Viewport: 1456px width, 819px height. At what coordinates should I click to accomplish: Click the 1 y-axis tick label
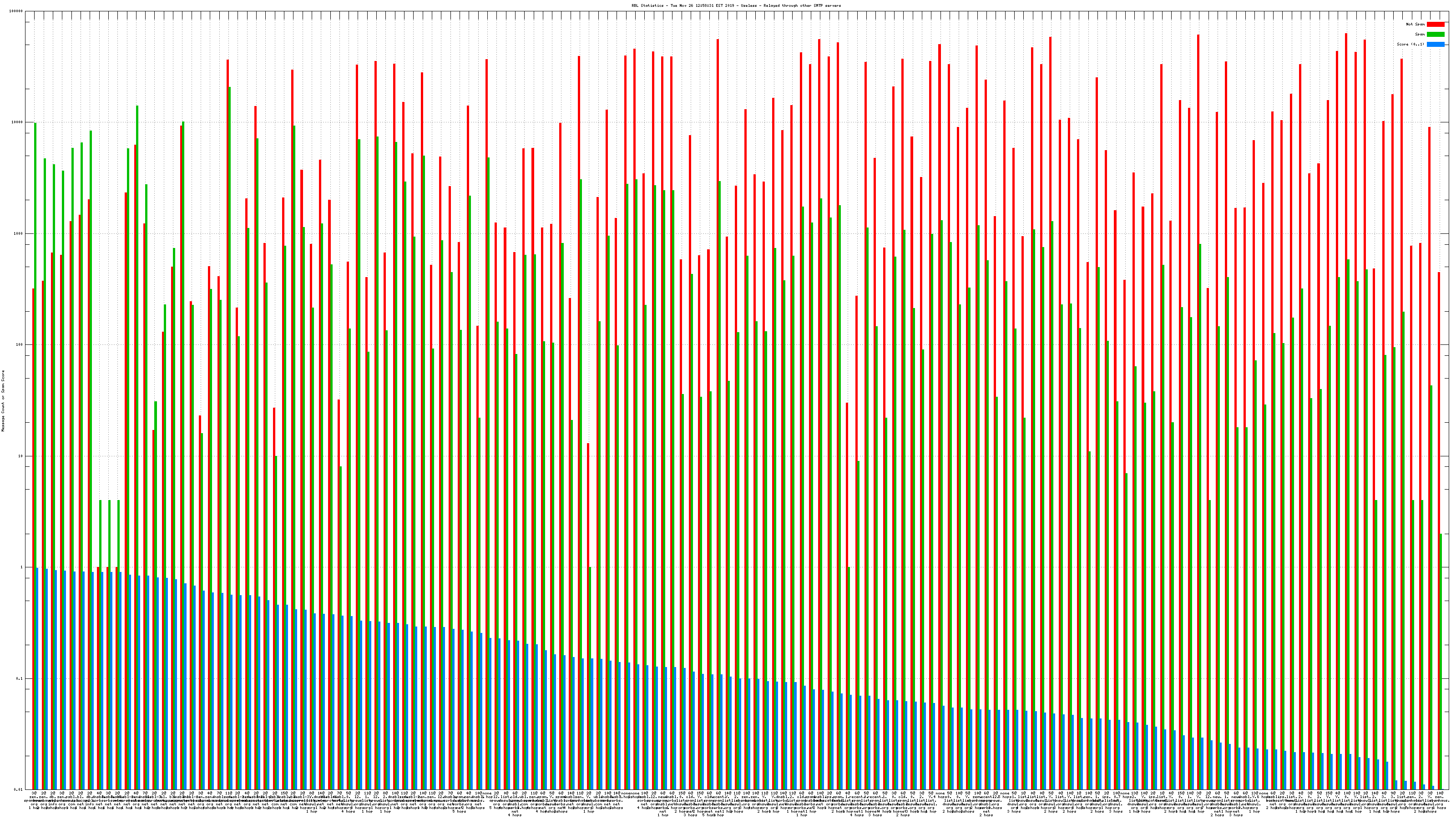coord(22,567)
